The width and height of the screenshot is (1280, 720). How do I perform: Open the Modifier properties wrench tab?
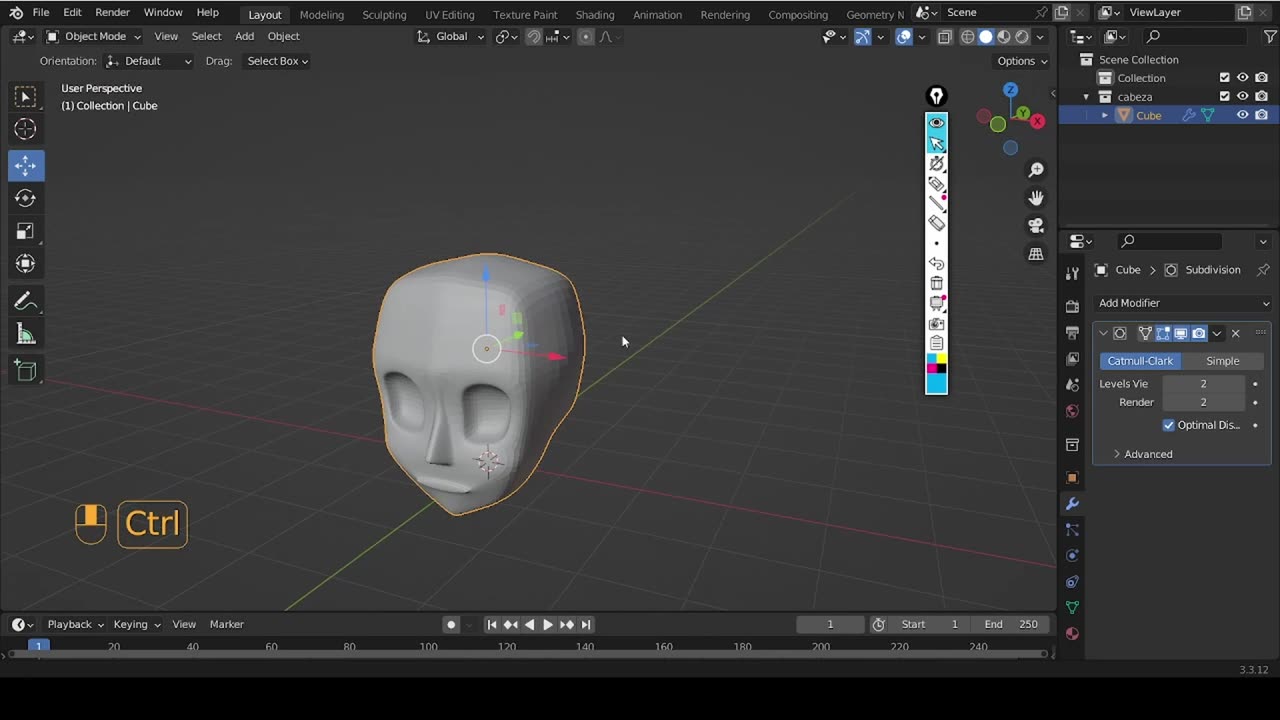coord(1072,504)
